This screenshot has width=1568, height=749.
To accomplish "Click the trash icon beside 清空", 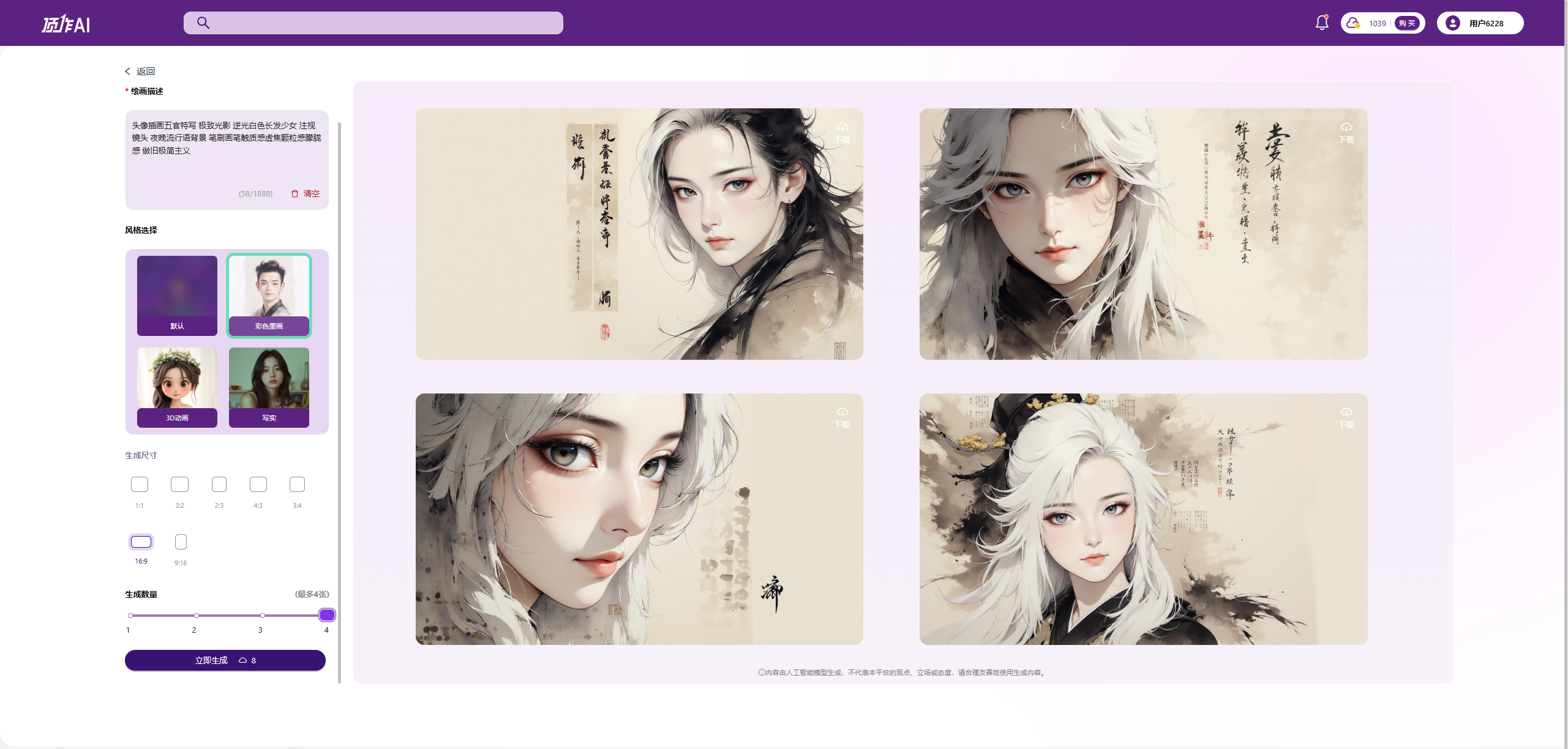I will 294,193.
